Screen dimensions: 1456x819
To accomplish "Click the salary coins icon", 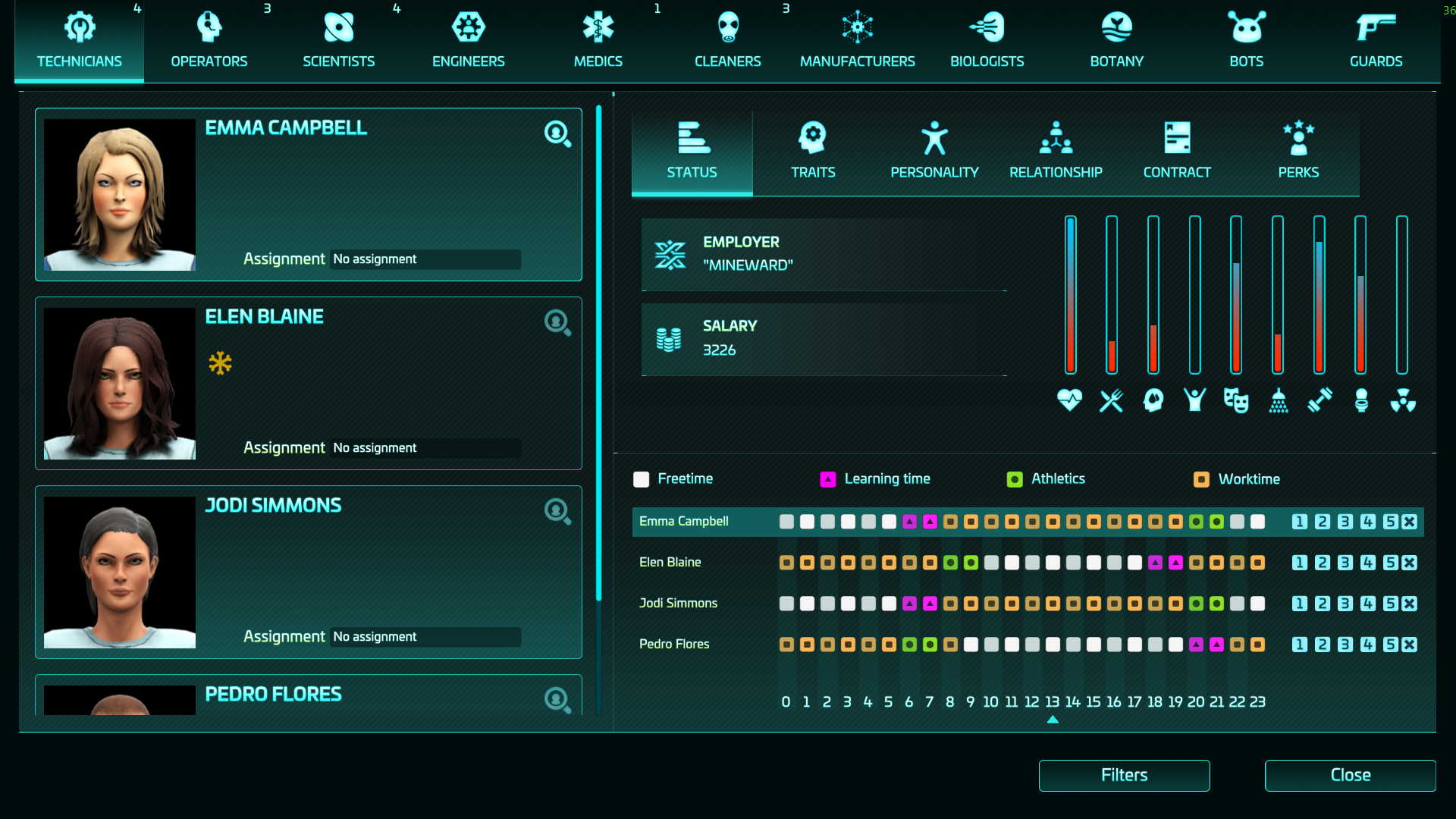I will (669, 339).
